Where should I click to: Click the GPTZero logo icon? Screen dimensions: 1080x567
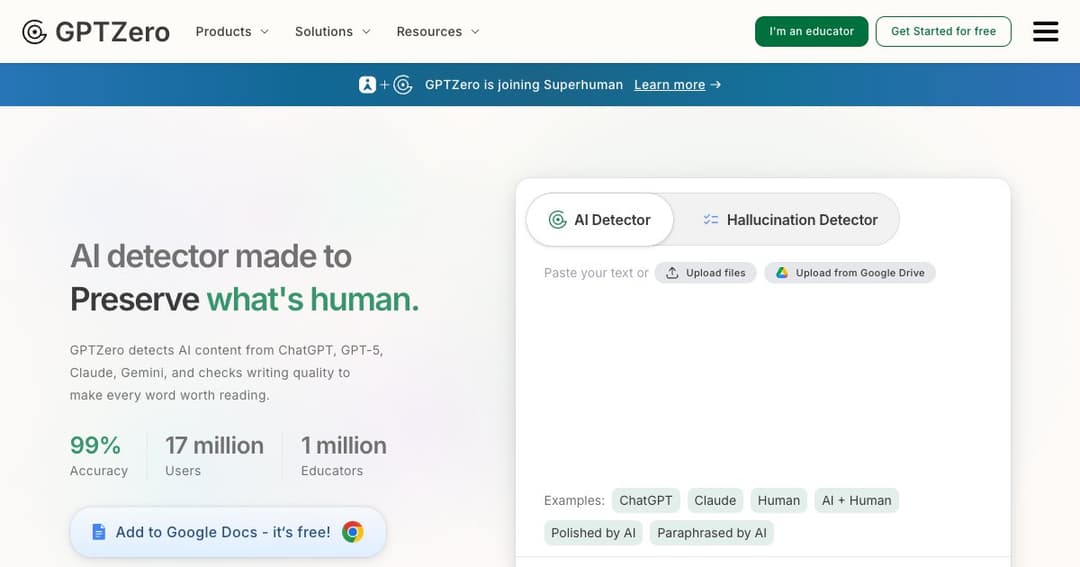pos(34,32)
